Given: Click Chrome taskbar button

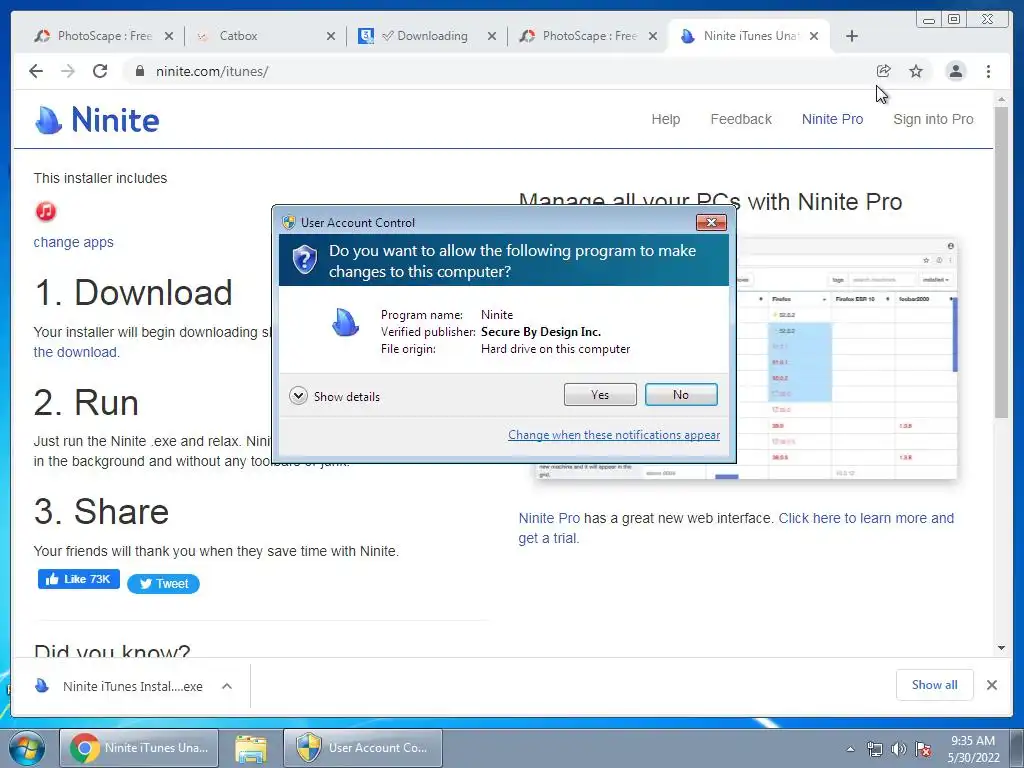Looking at the screenshot, I should coord(138,748).
